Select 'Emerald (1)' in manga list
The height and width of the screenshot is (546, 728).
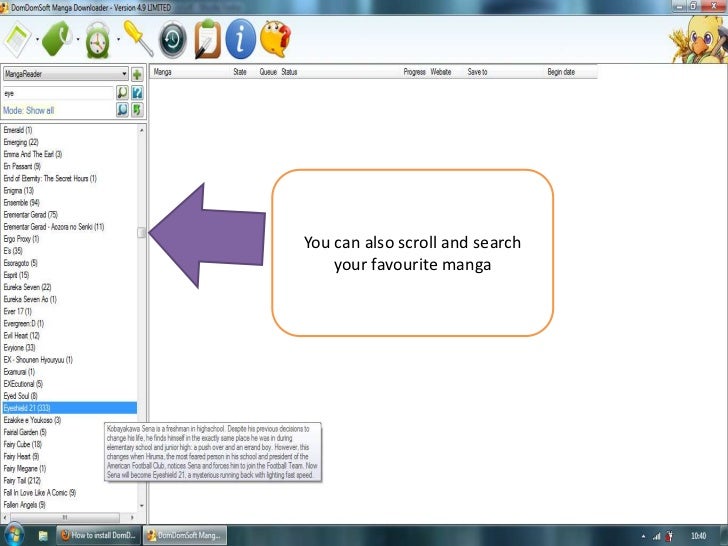click(x=18, y=130)
